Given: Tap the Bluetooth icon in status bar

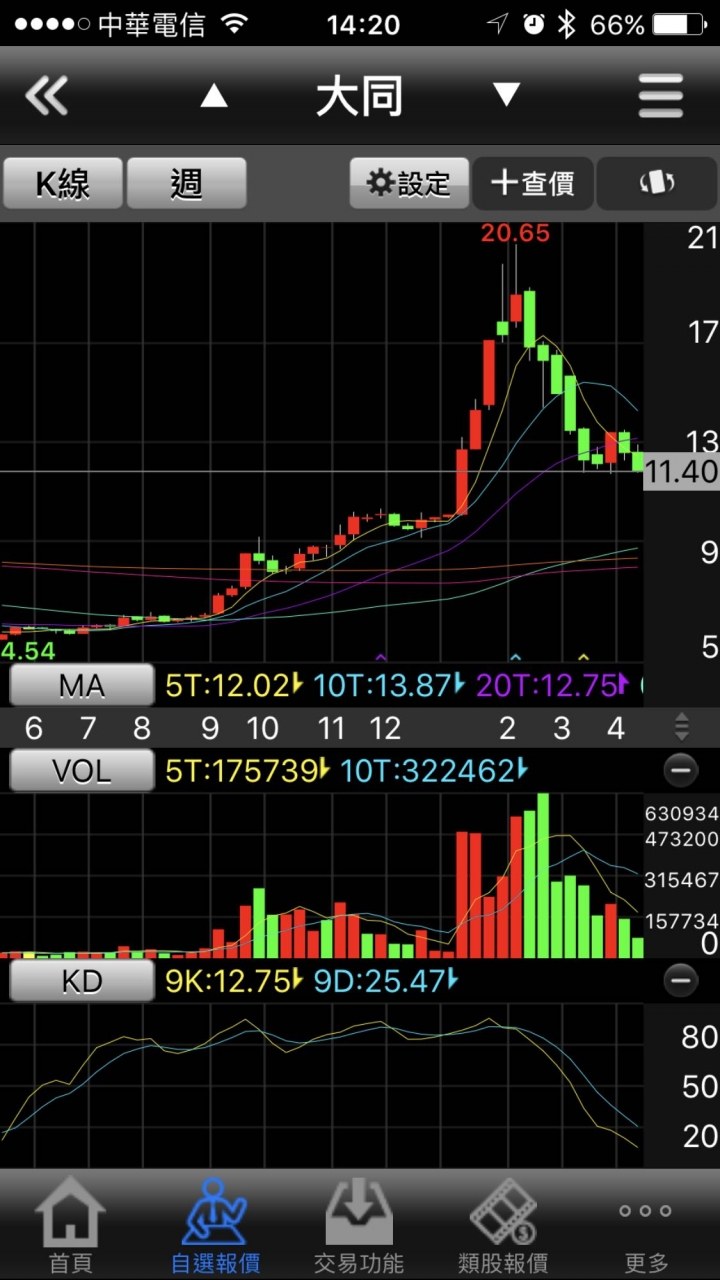Looking at the screenshot, I should tap(567, 24).
